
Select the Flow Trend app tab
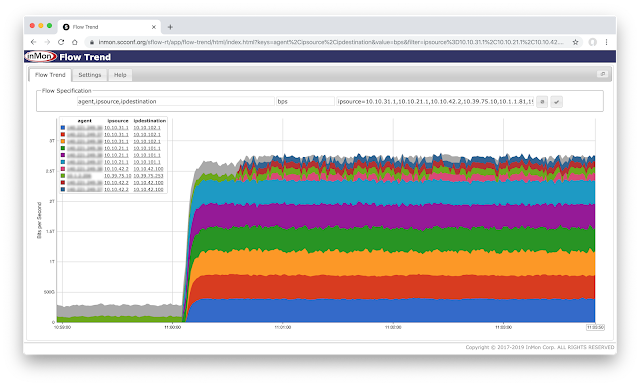tap(50, 75)
